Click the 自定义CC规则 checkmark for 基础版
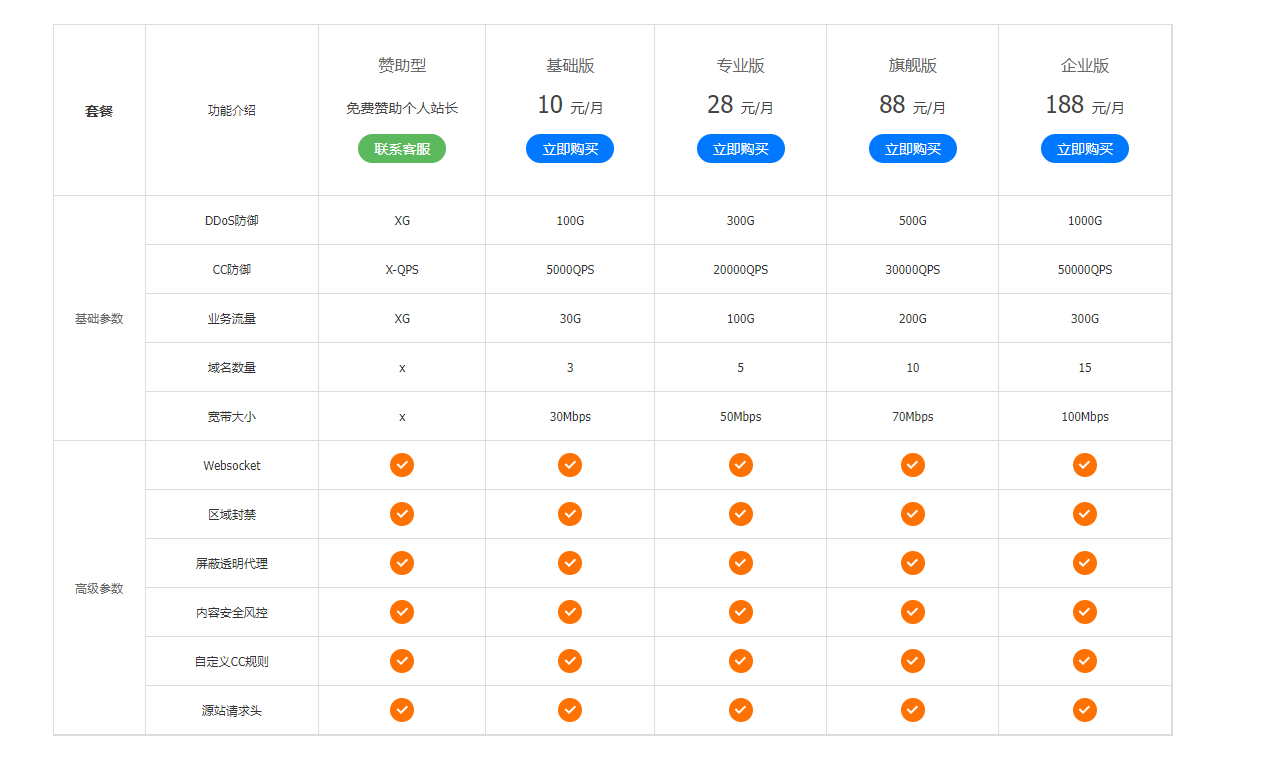Viewport: 1277px width, 757px height. coord(570,661)
